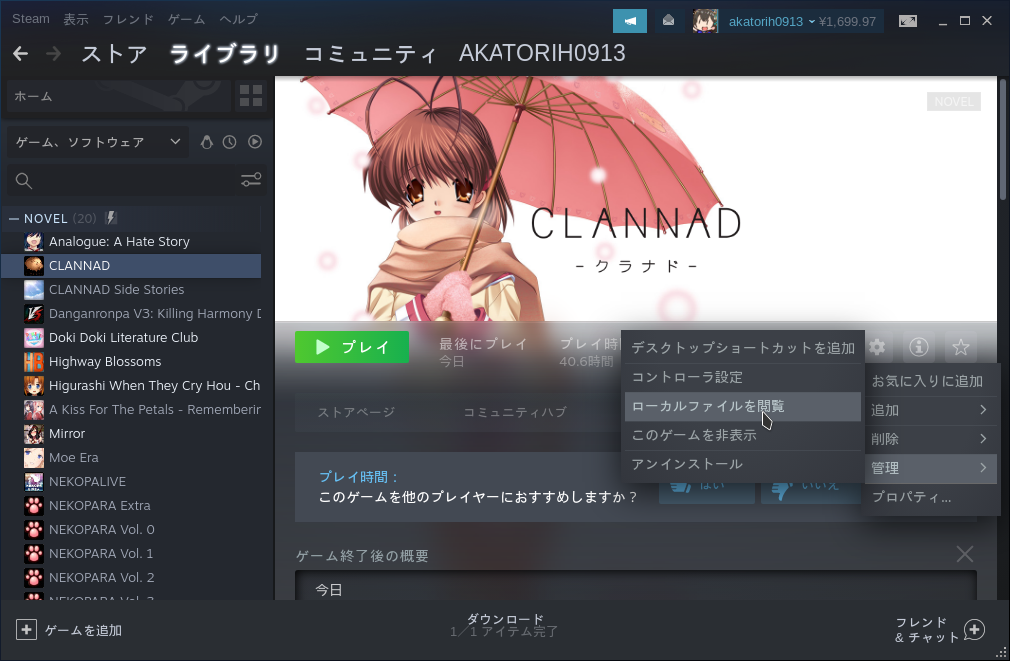Open advanced filter sliders icon

click(251, 180)
